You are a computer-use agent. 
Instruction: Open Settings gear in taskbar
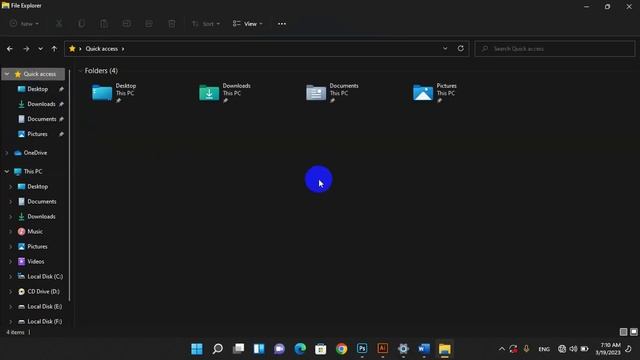point(403,349)
